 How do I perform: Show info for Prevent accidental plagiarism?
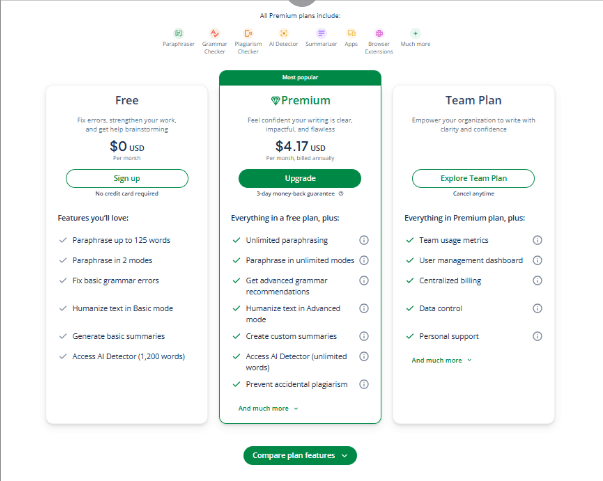click(364, 384)
